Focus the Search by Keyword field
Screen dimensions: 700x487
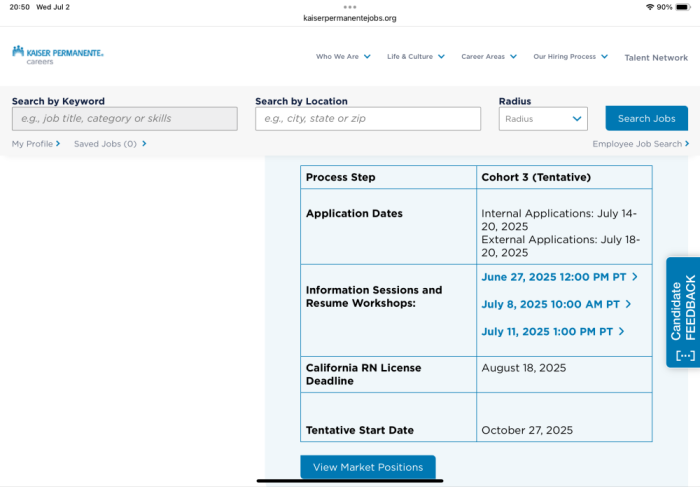pyautogui.click(x=124, y=119)
